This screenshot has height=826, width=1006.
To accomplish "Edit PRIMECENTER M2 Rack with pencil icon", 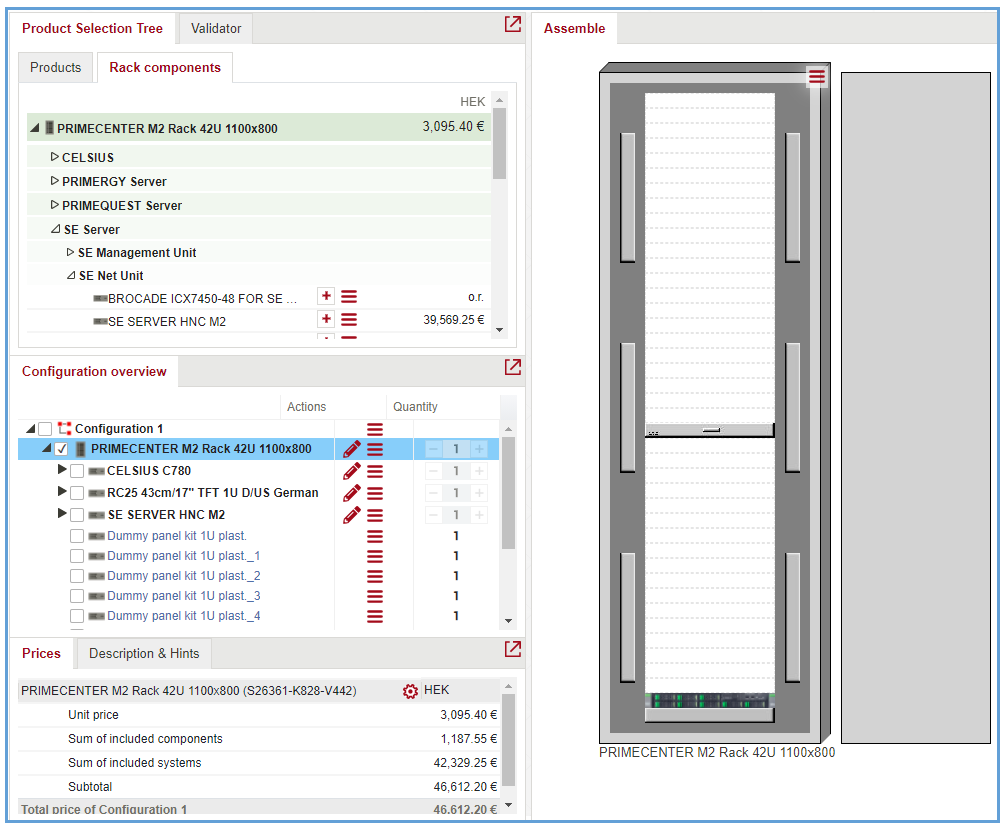I will 352,449.
